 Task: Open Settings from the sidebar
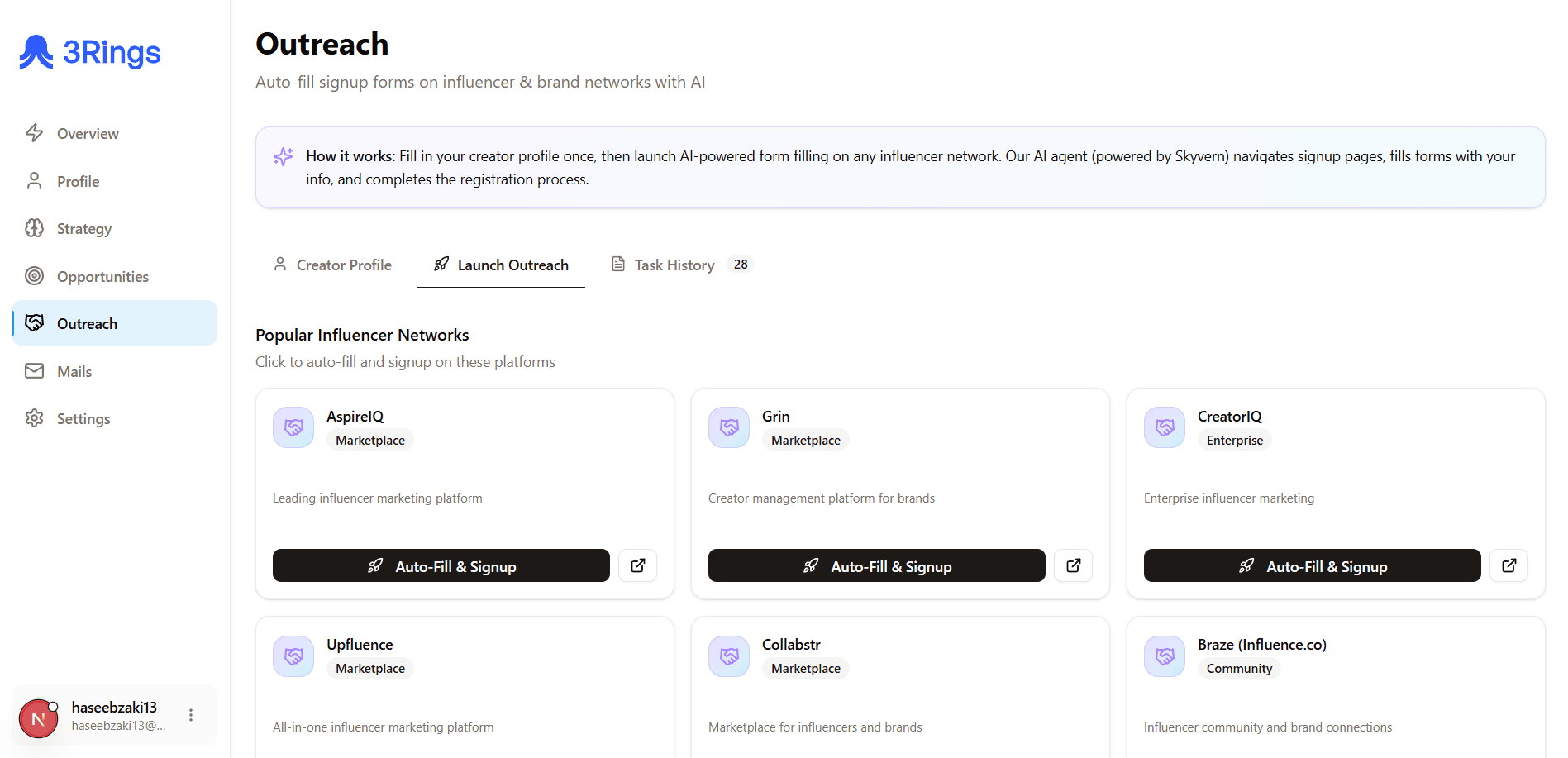click(83, 419)
